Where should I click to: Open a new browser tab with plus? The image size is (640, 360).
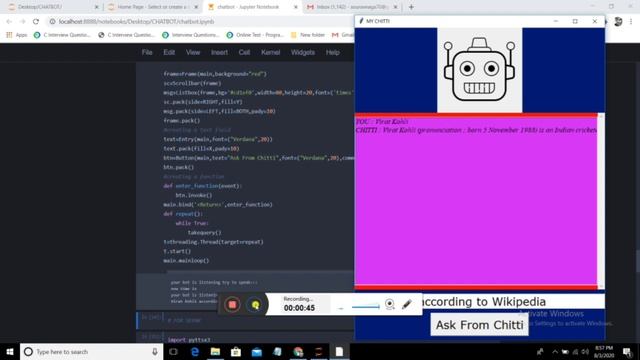click(x=411, y=7)
